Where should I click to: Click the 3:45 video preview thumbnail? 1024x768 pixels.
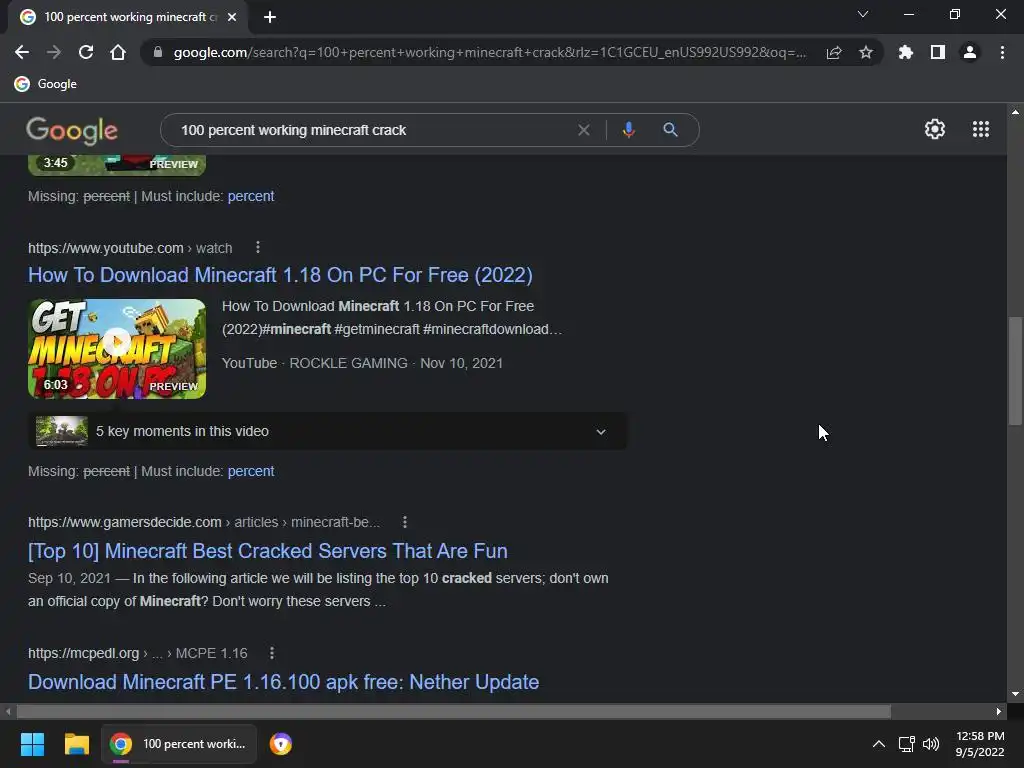point(117,165)
